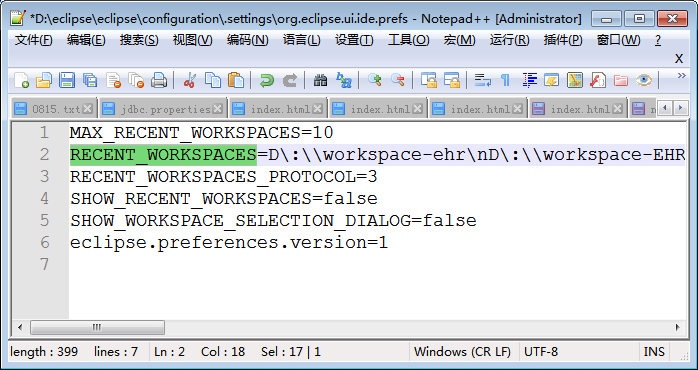The height and width of the screenshot is (370, 698).
Task: Open the 语言(L) menu
Action: [x=301, y=41]
